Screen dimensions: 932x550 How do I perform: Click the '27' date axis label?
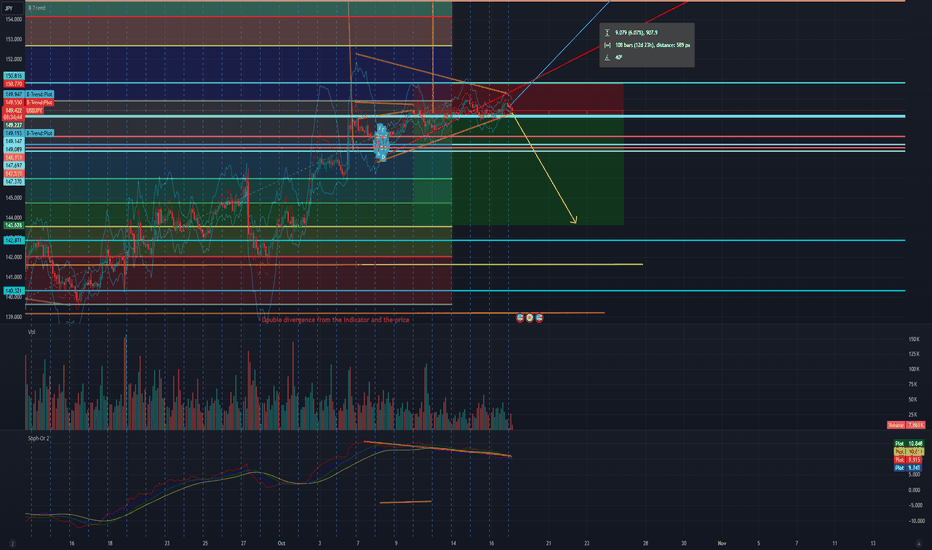pyautogui.click(x=244, y=543)
